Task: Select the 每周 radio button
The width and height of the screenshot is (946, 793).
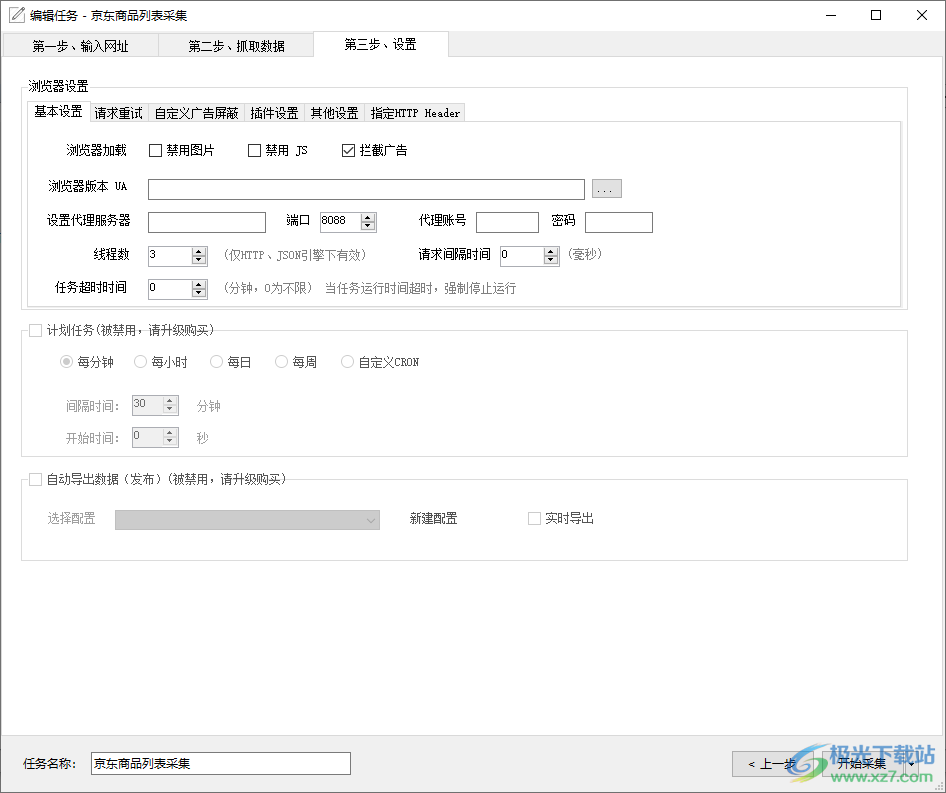Action: click(x=281, y=361)
